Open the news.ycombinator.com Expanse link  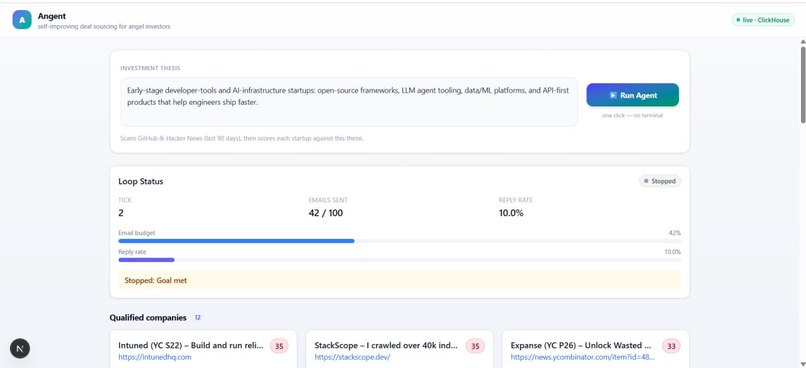pos(582,357)
